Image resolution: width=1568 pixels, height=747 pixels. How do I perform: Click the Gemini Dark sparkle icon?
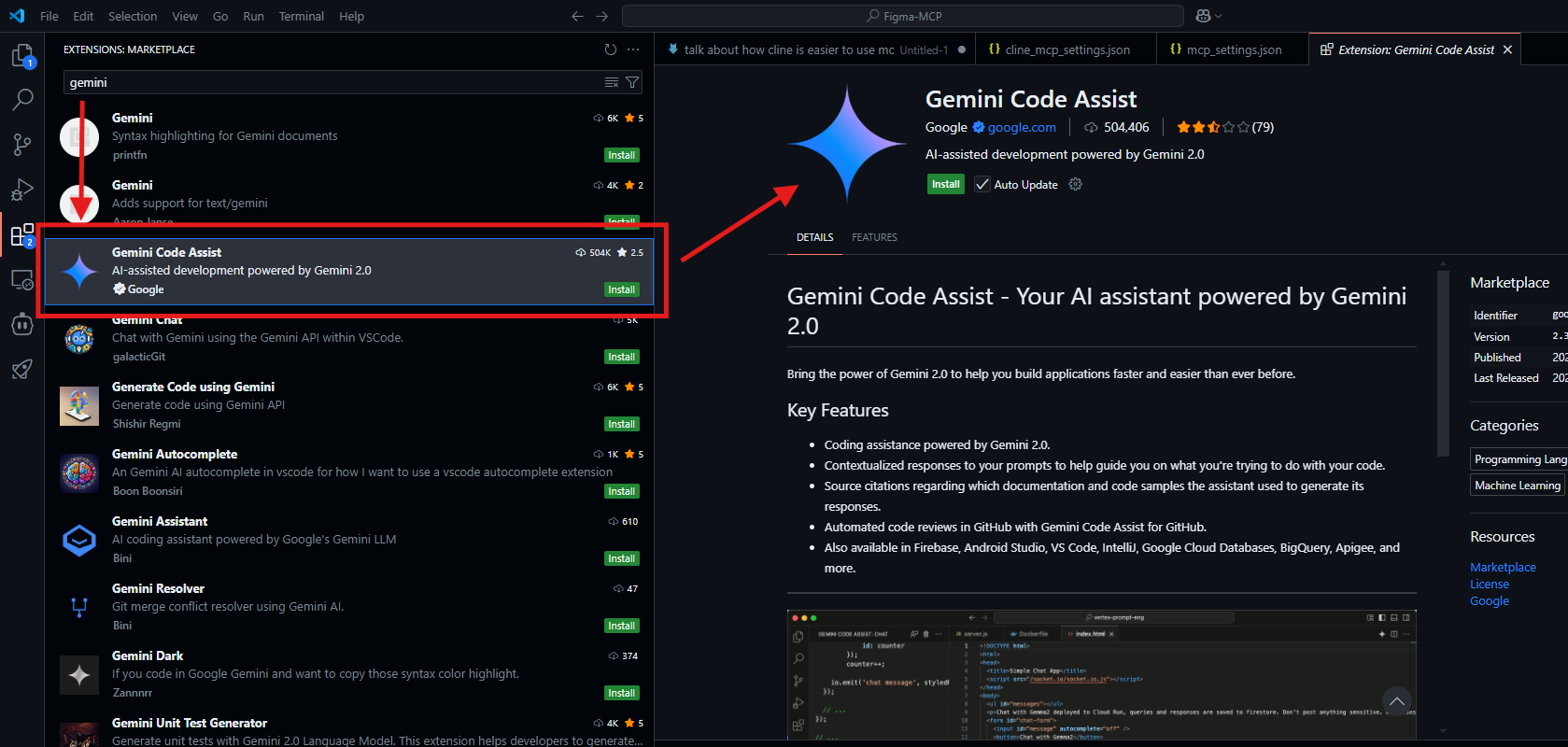(79, 674)
